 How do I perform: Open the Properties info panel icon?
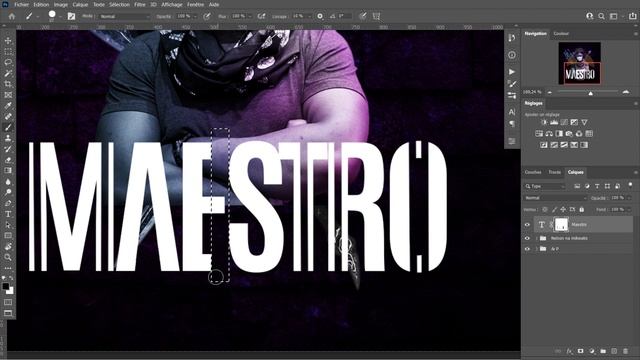tap(512, 55)
